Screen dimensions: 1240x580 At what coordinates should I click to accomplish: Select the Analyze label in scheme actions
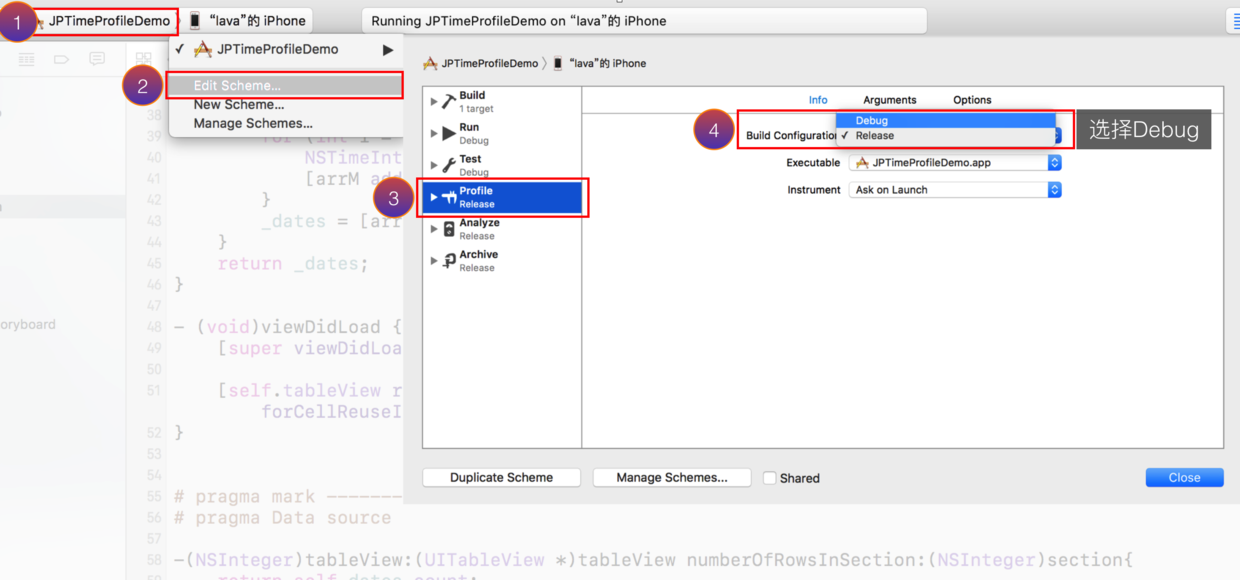[479, 223]
